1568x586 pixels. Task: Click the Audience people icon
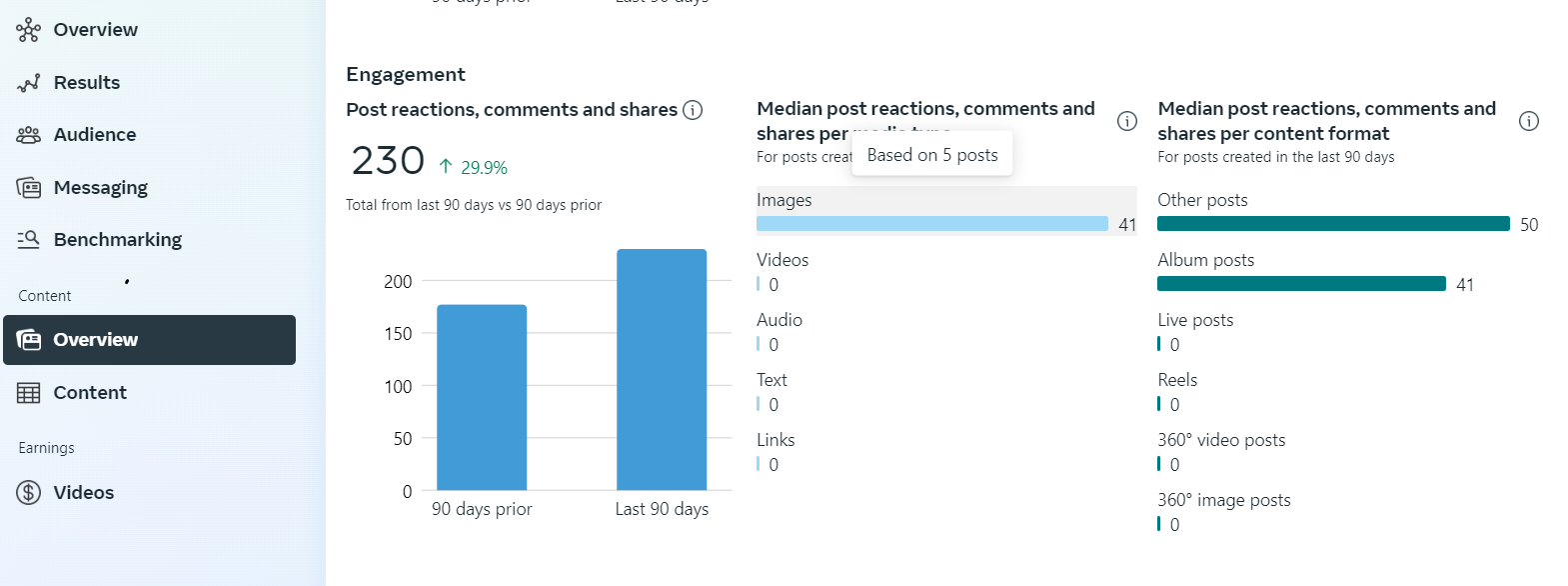(x=28, y=135)
